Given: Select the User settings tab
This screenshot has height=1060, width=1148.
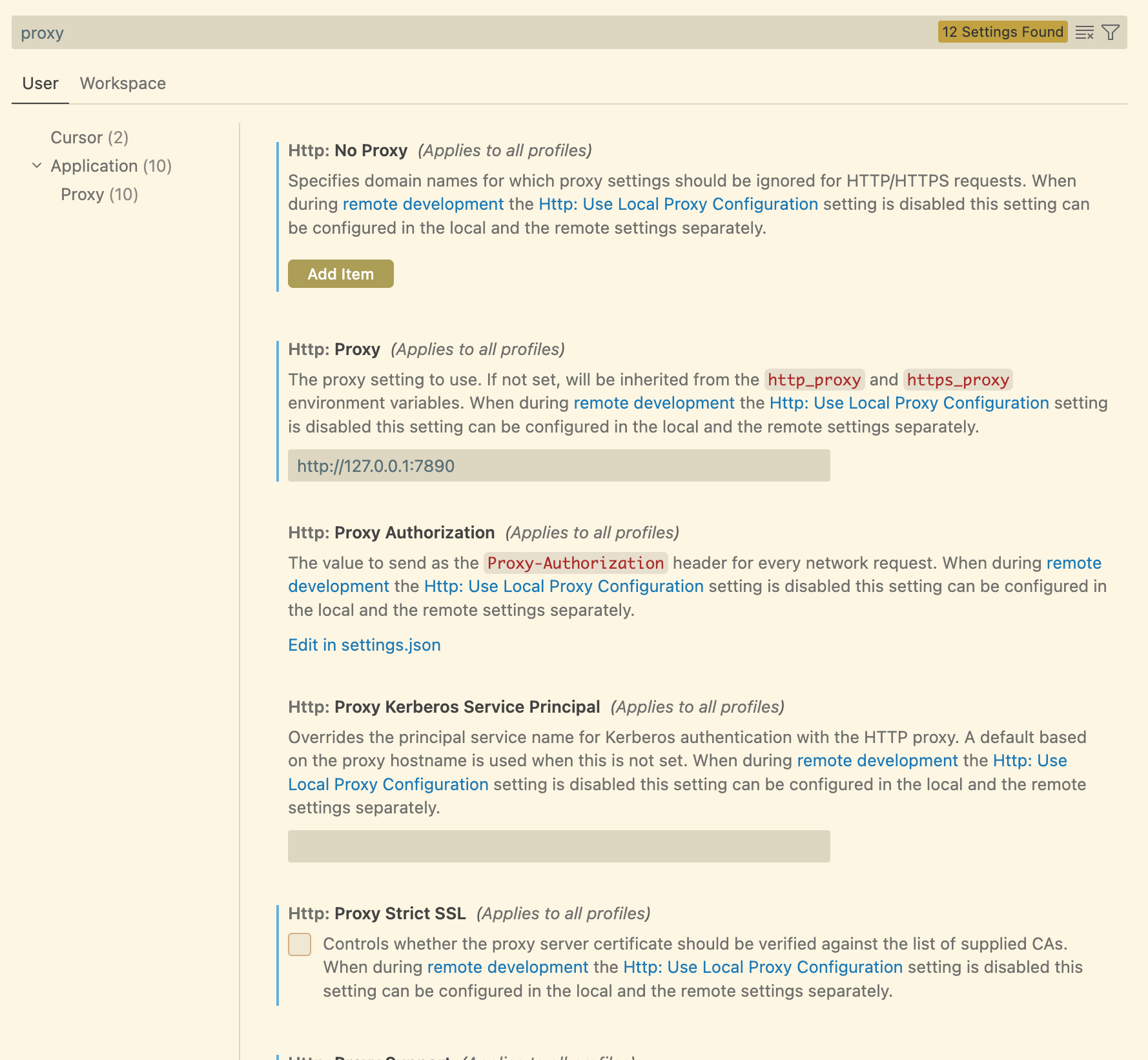Looking at the screenshot, I should (40, 83).
